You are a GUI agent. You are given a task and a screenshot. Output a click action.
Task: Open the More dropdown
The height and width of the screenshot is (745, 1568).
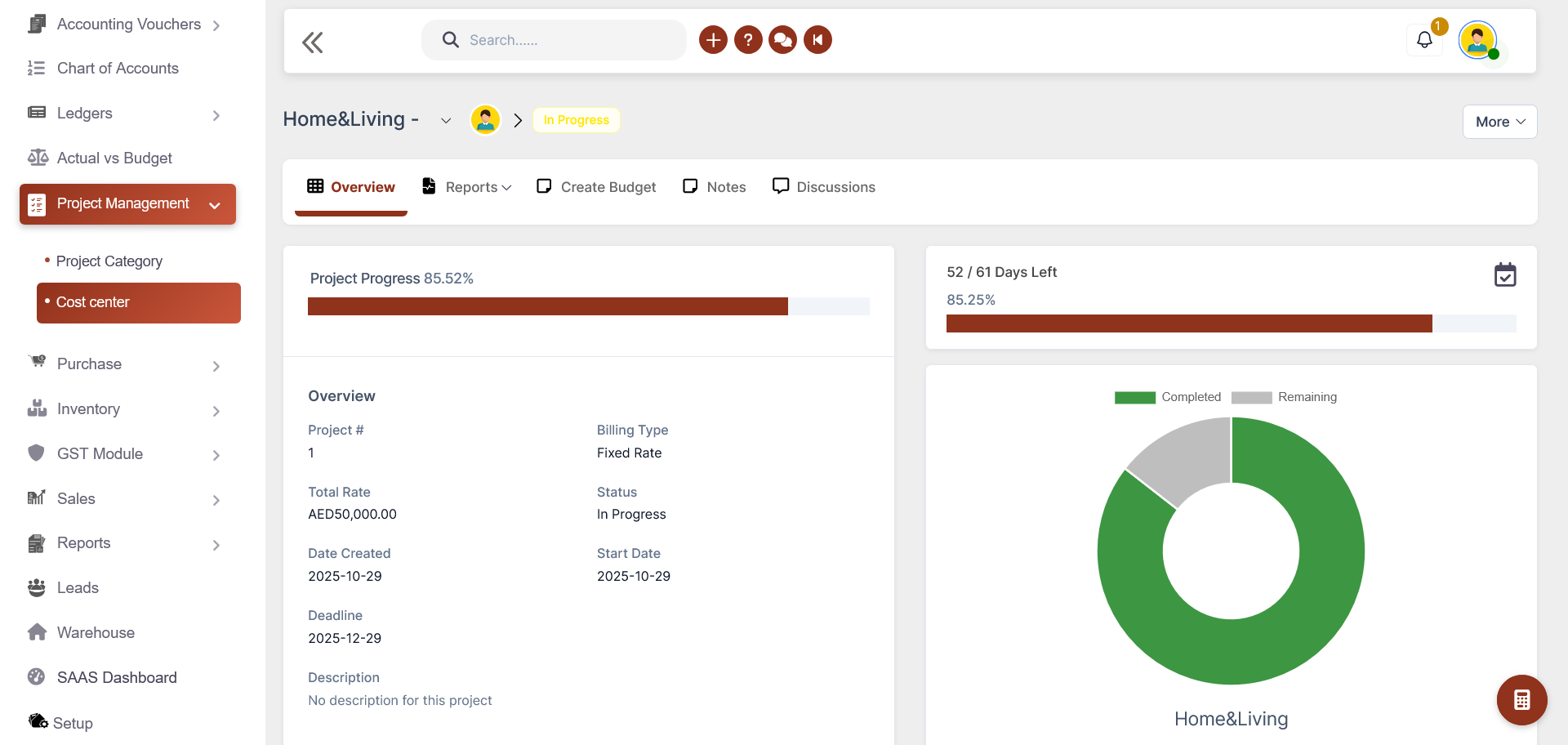1499,122
